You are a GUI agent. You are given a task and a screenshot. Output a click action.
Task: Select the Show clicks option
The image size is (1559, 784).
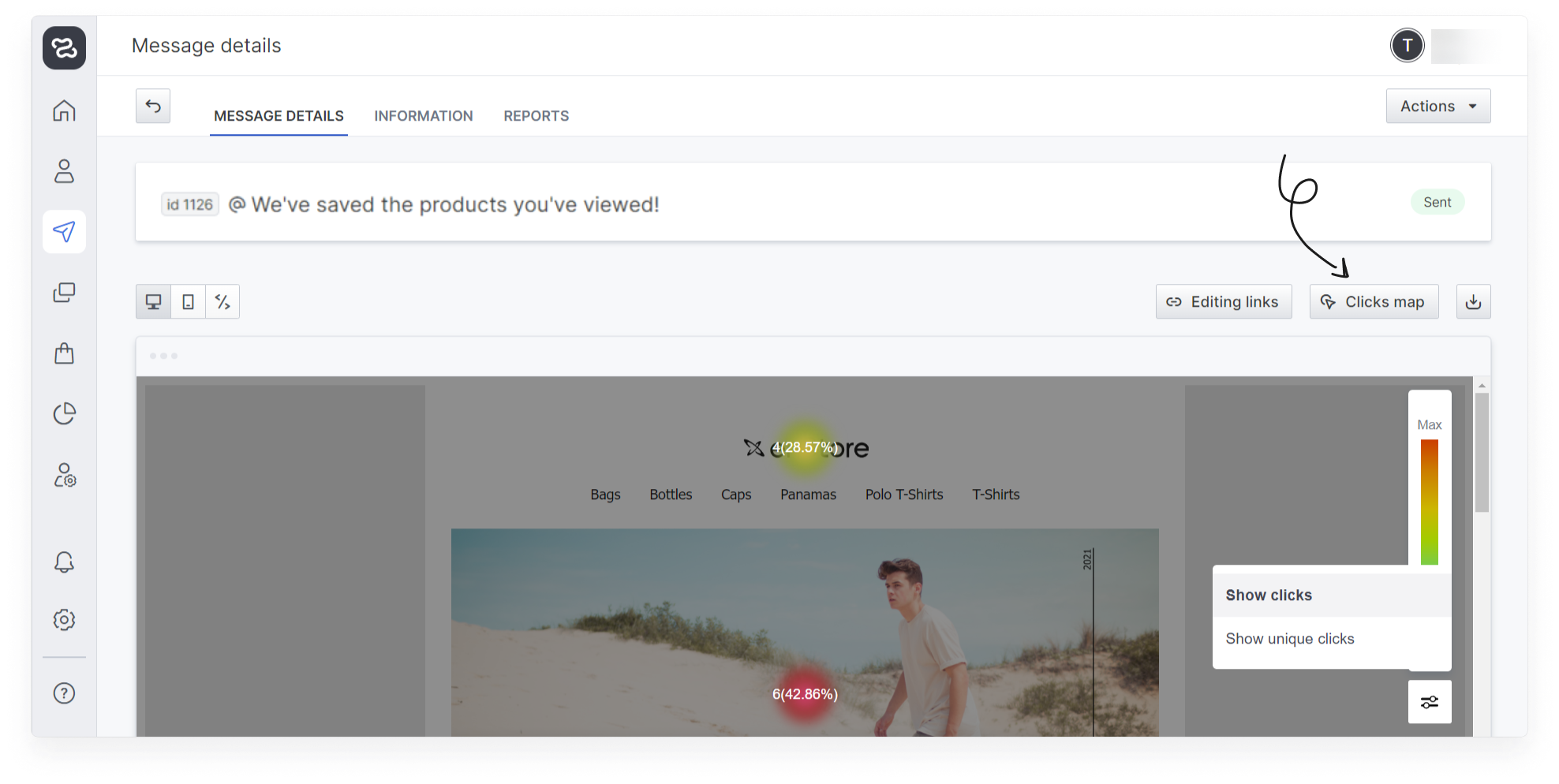pyautogui.click(x=1332, y=595)
